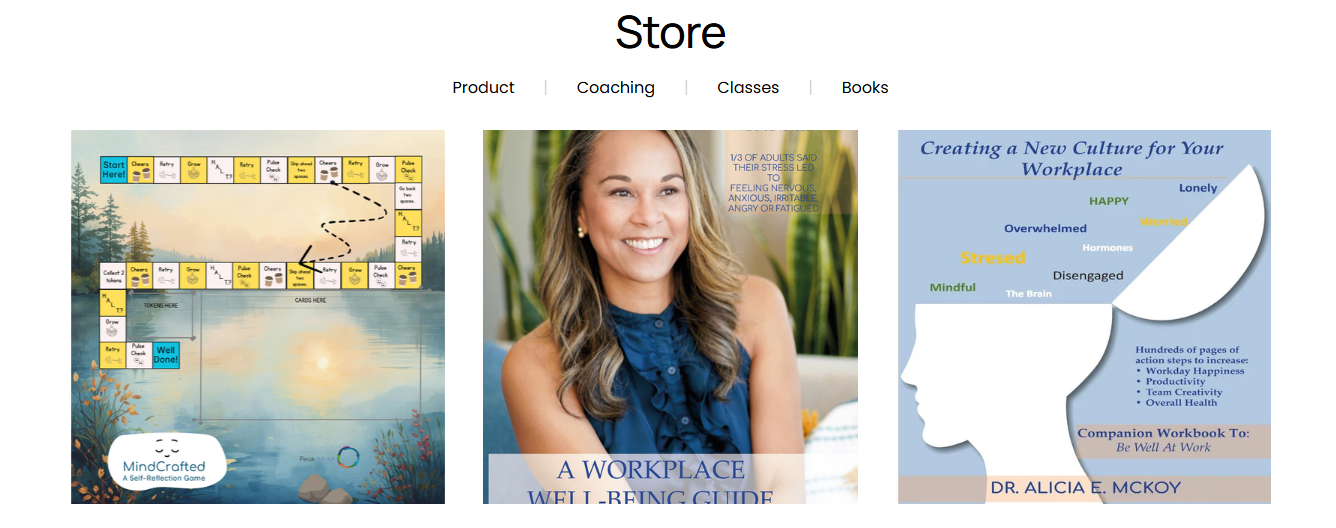
Task: Click the Collect 2 tokens board tile
Action: (x=113, y=275)
